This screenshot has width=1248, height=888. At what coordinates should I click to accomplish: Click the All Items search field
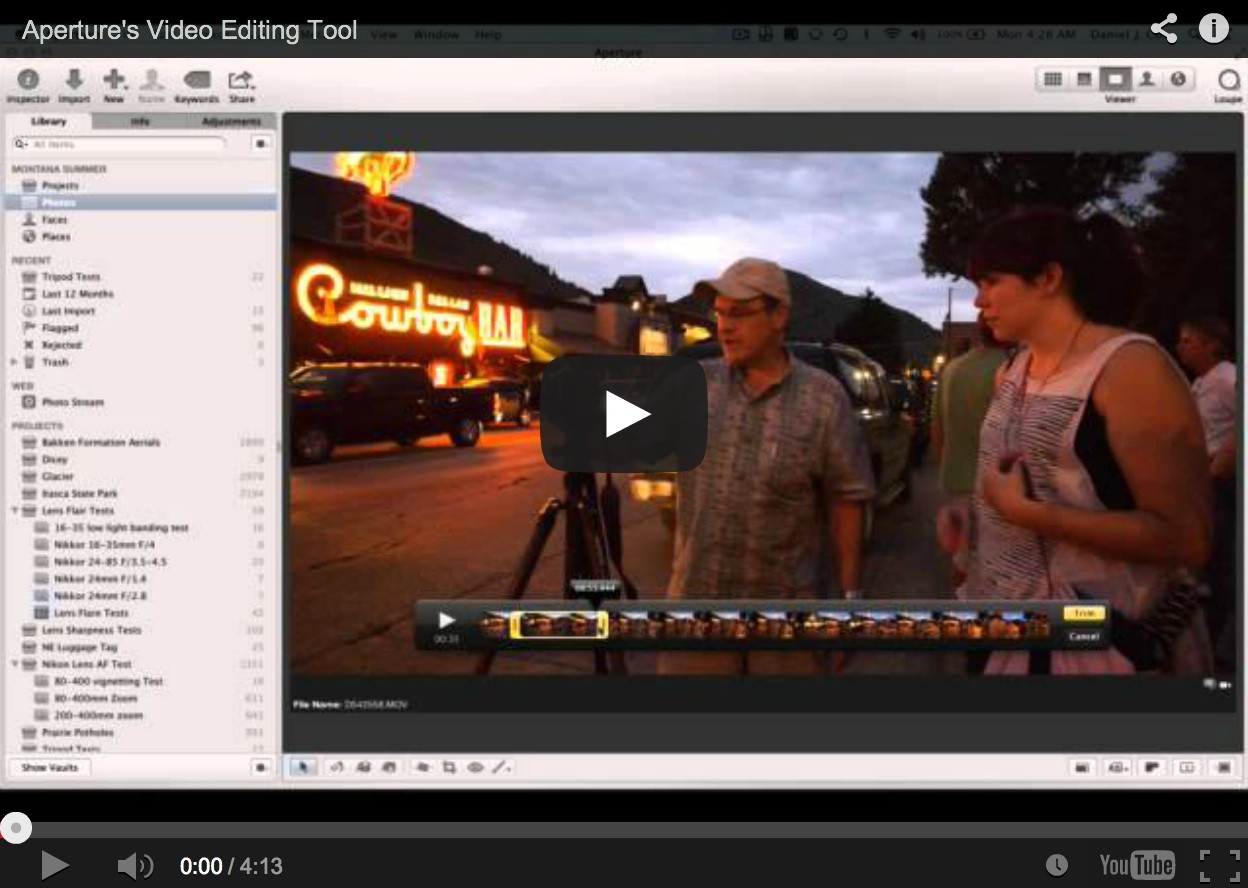(118, 144)
